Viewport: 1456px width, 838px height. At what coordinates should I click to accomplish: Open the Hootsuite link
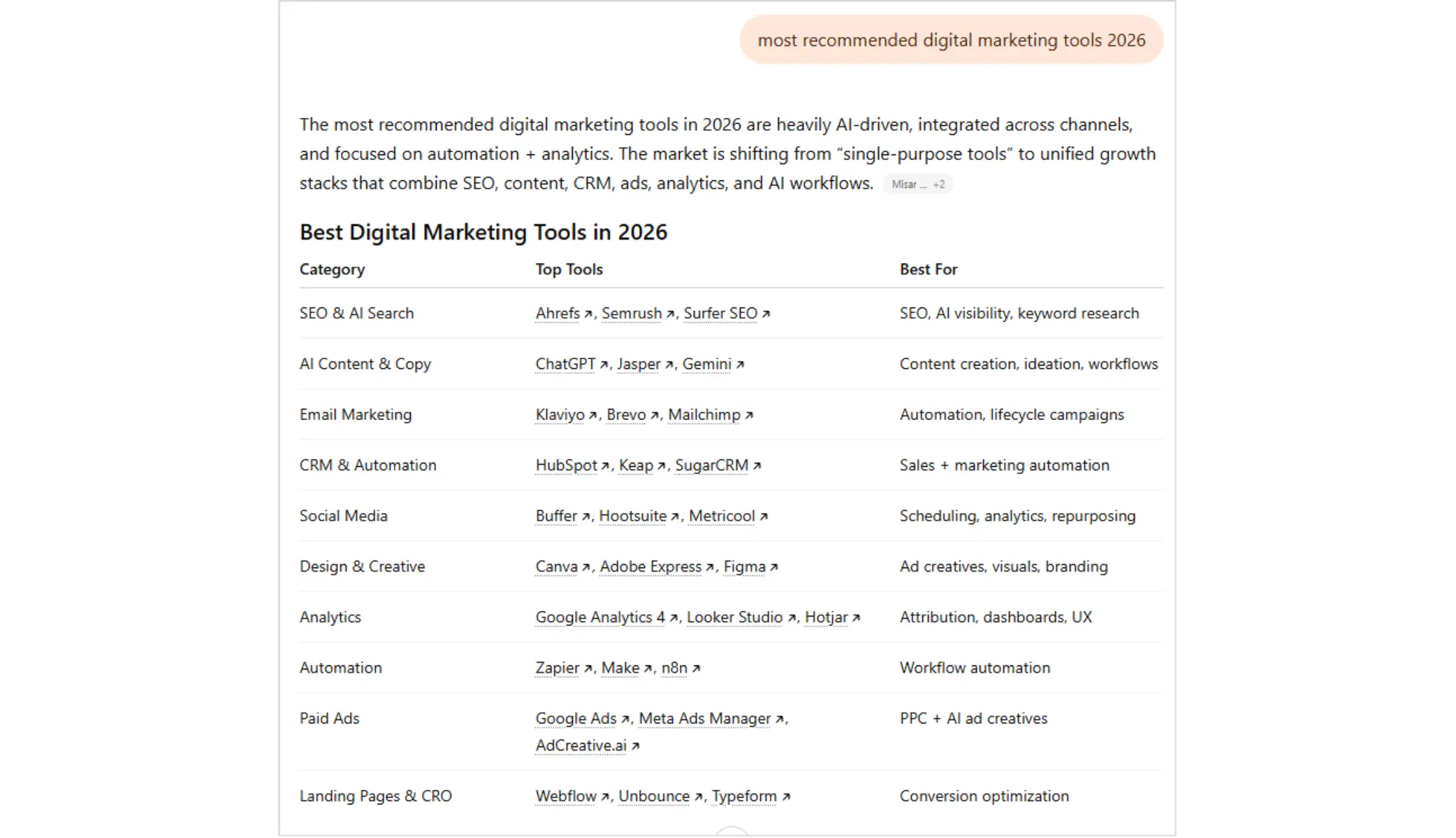639,516
